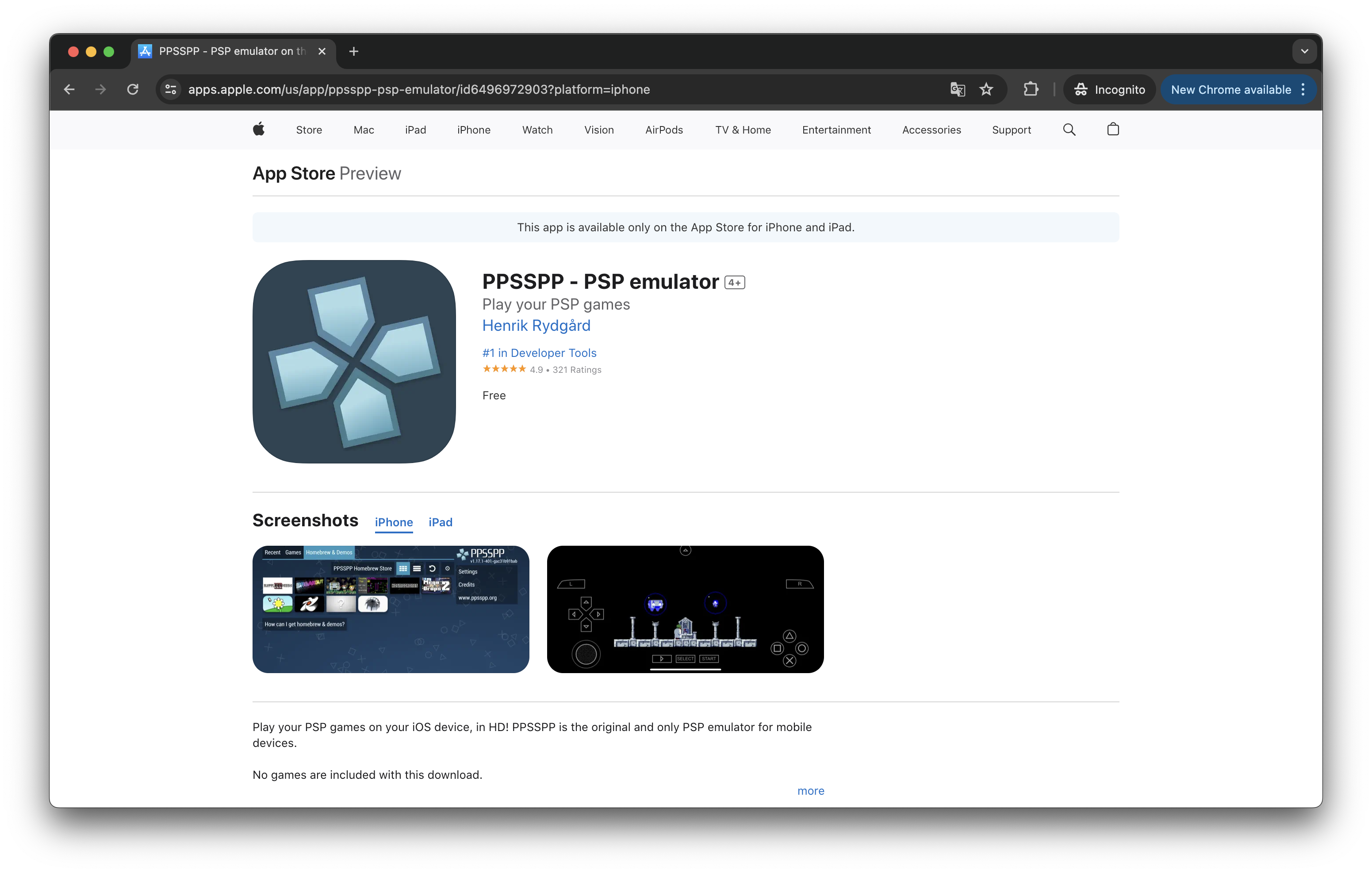The image size is (1372, 873).
Task: Click the first PSP emulator screenshot thumbnail
Action: [x=391, y=609]
